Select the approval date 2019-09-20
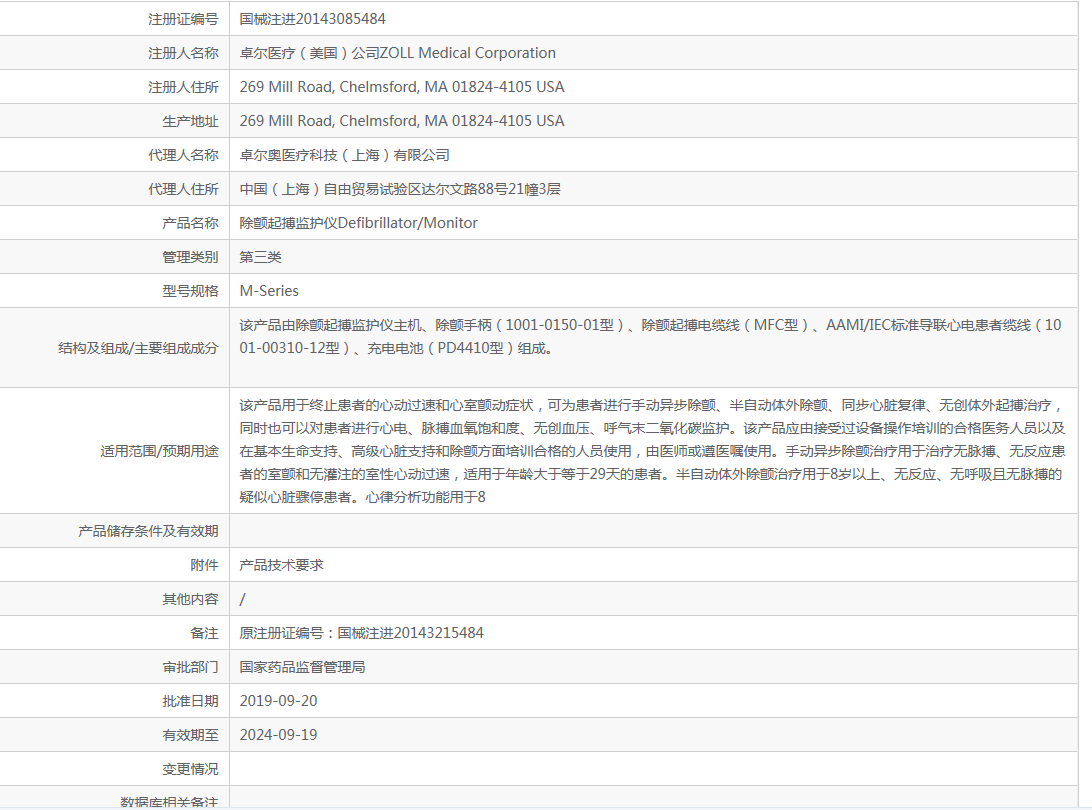This screenshot has width=1092, height=810. click(x=279, y=701)
